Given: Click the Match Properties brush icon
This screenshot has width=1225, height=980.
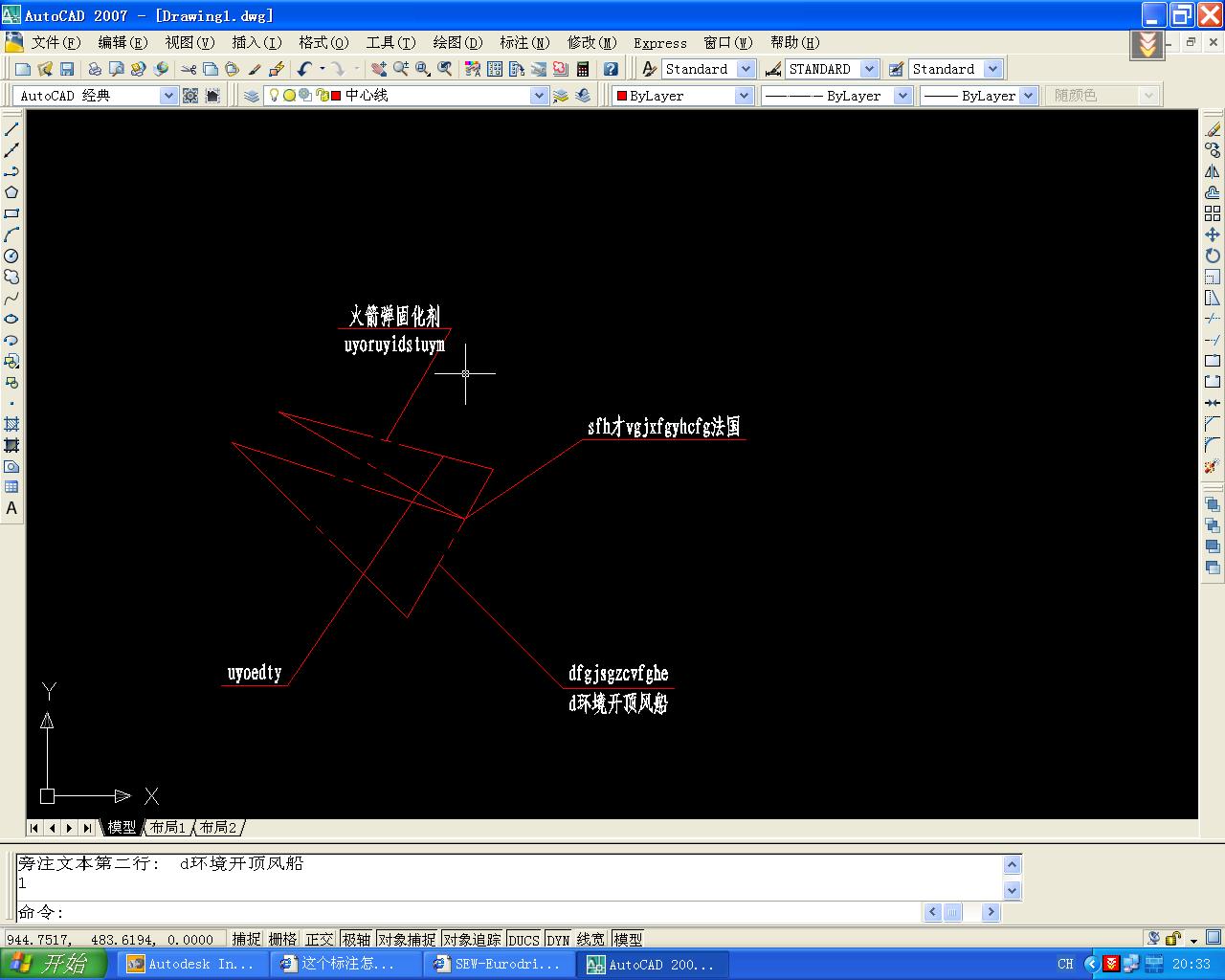Looking at the screenshot, I should (255, 69).
